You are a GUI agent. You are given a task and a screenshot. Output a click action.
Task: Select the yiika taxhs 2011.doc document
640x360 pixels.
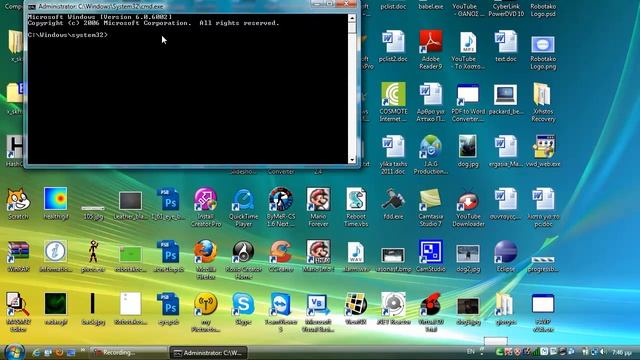click(393, 154)
